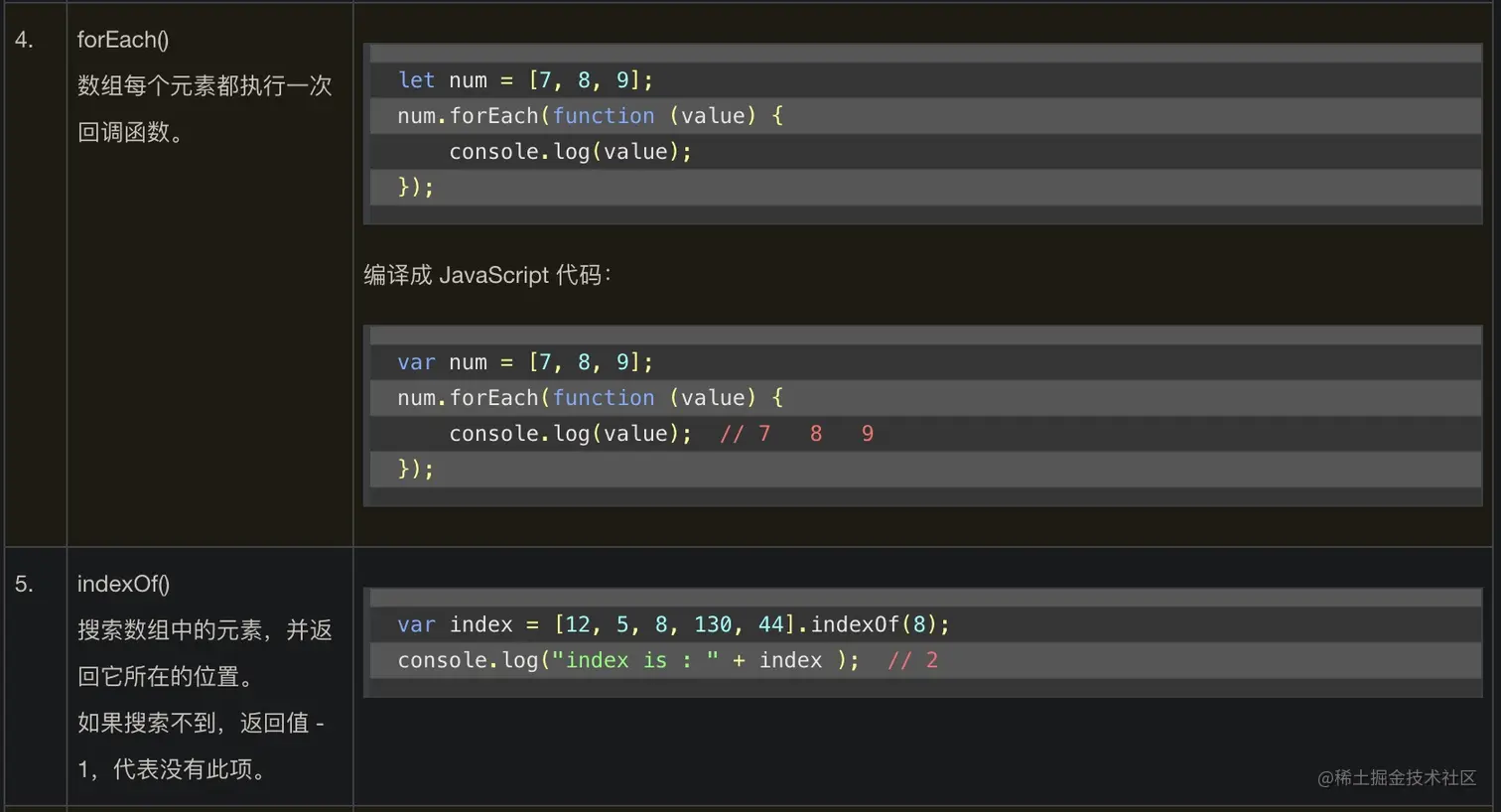The image size is (1501, 812).
Task: Click the text "回调函数。"
Action: coord(130,133)
